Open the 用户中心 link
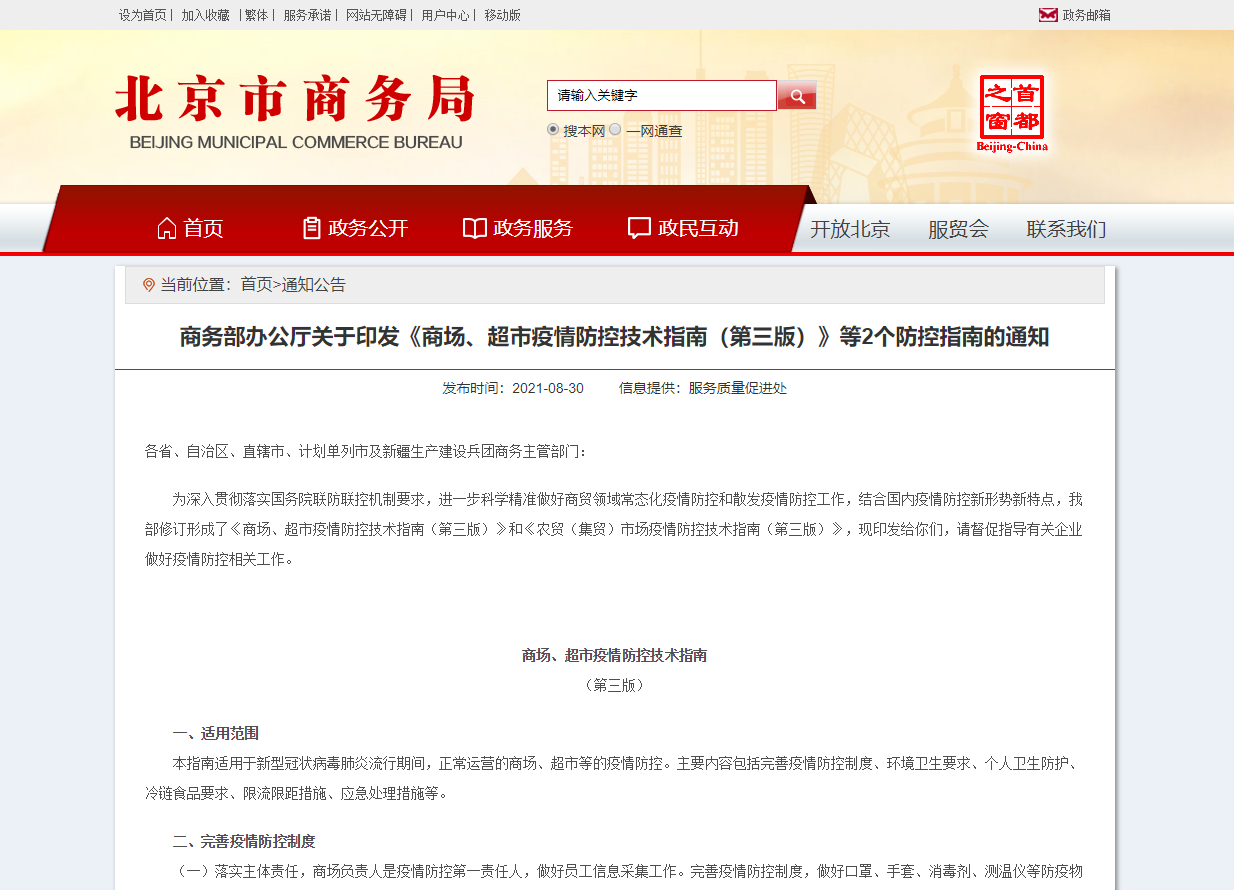 445,15
